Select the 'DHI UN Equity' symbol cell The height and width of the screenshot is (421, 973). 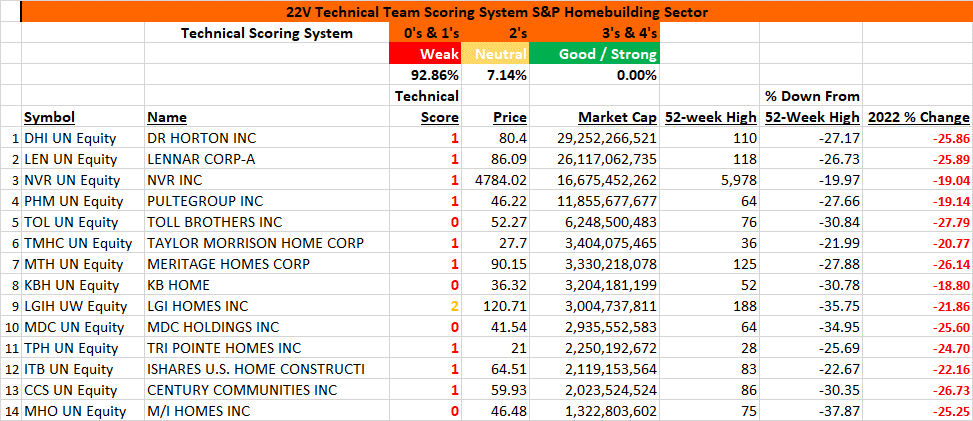(83, 138)
